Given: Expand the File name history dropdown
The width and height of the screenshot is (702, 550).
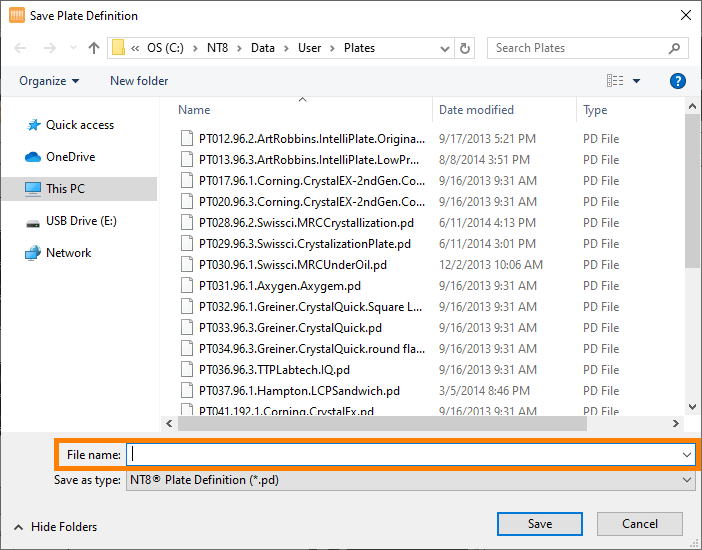Looking at the screenshot, I should [686, 455].
